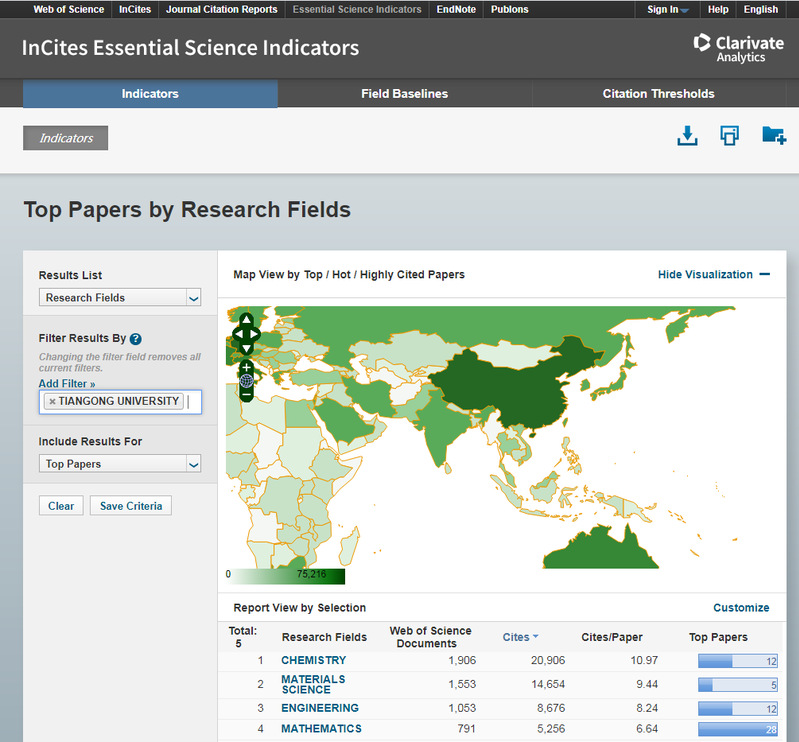Open the CHEMISTRY research field
799x742 pixels.
[313, 660]
